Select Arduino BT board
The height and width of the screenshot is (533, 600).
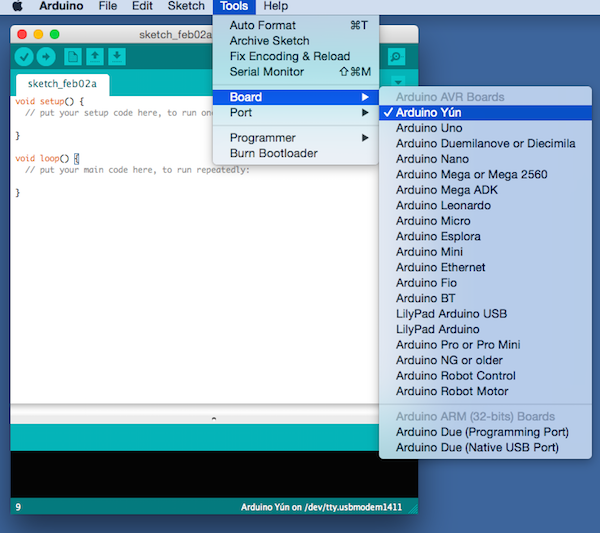click(485, 298)
